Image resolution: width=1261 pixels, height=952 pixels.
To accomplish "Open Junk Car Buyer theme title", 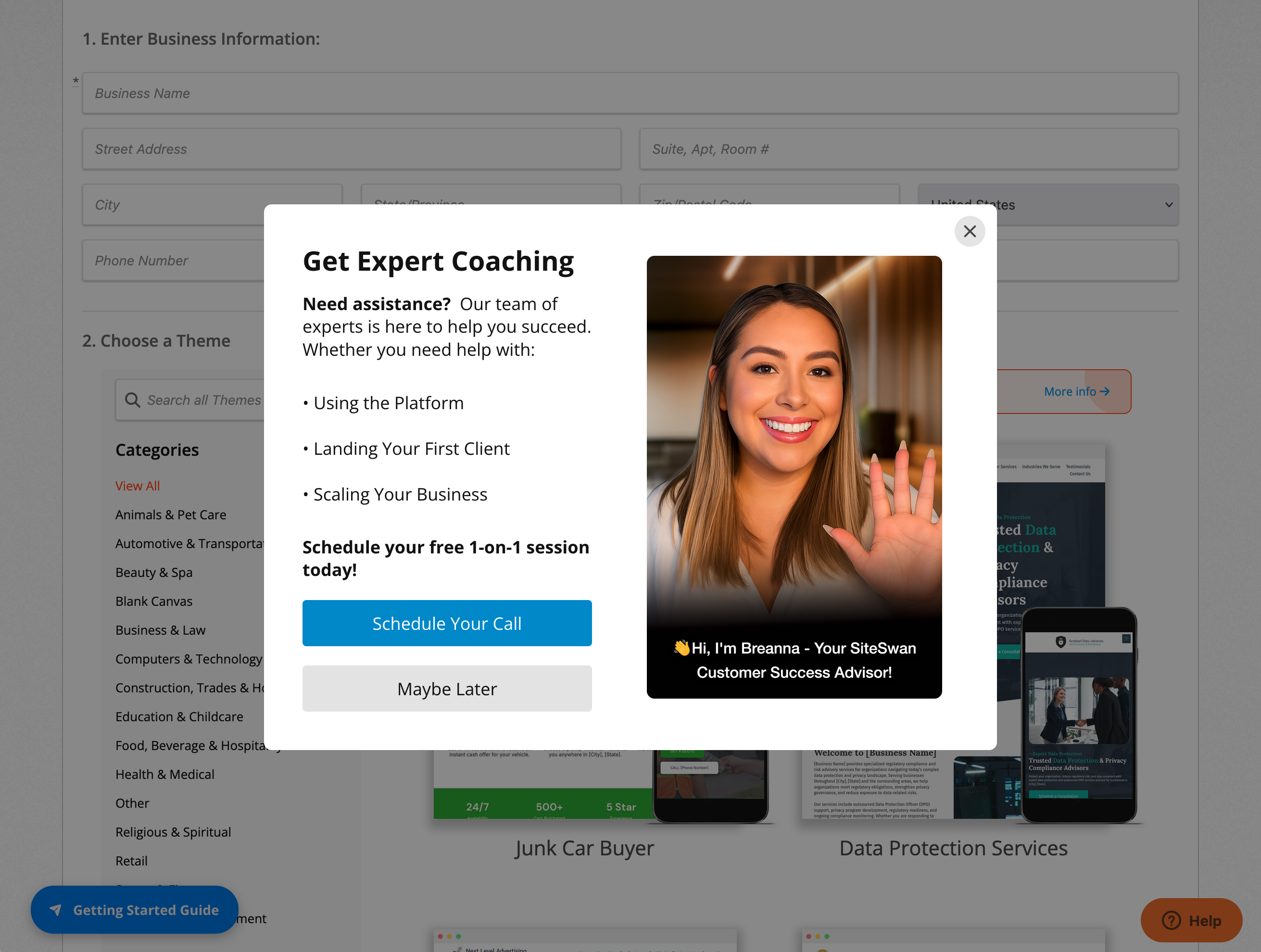I will [584, 848].
